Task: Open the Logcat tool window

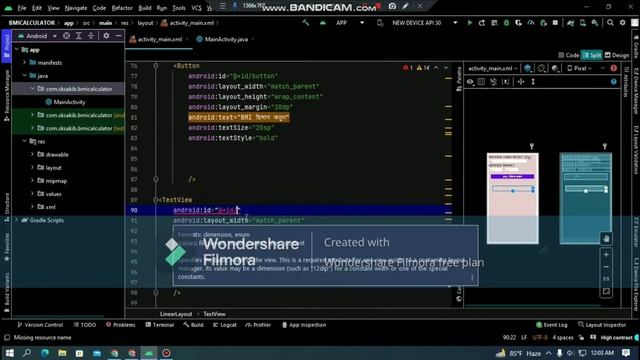Action: 224,325
